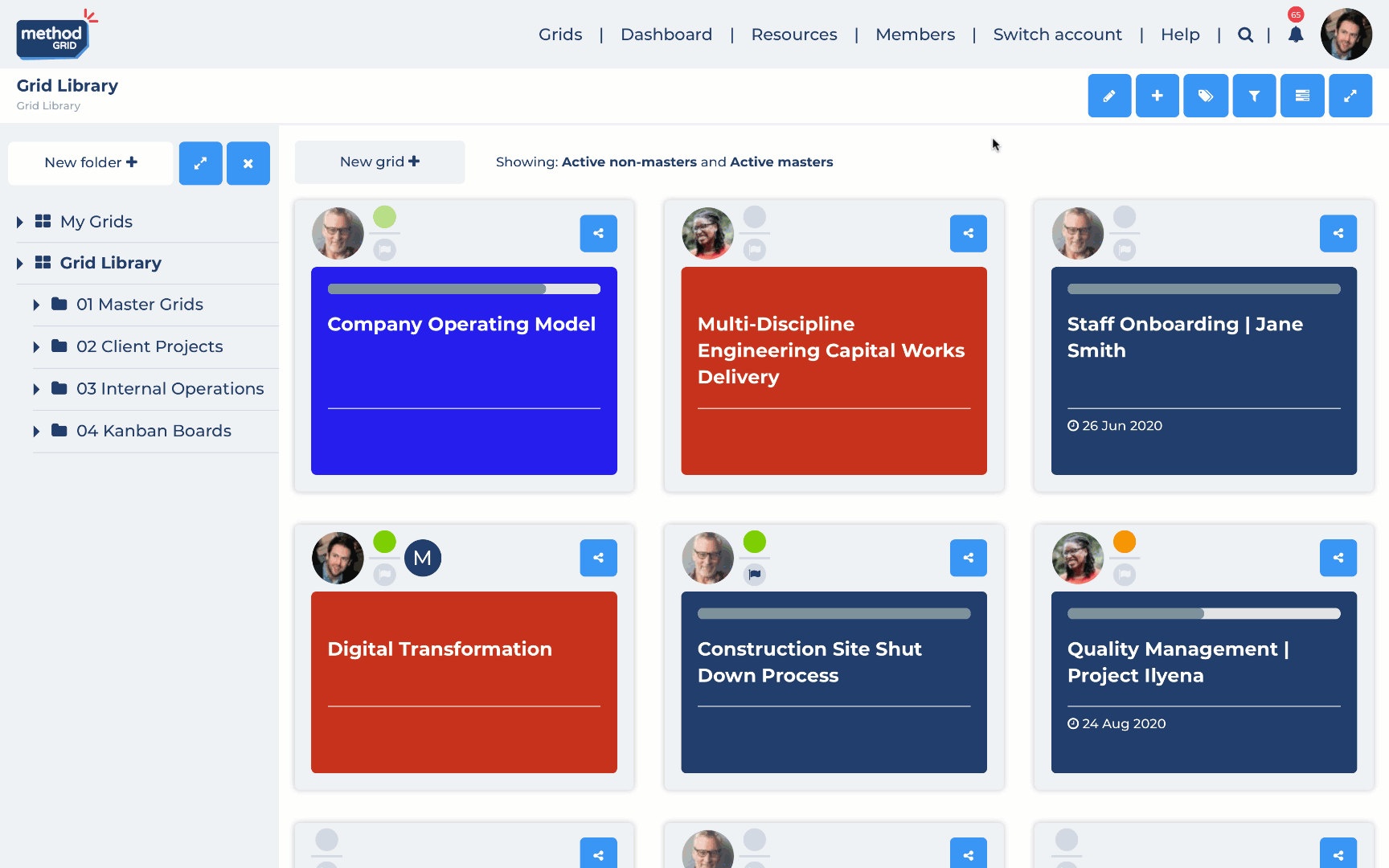Click the grey status dot on Staff Onboarding card
This screenshot has width=1389, height=868.
pos(1125,217)
